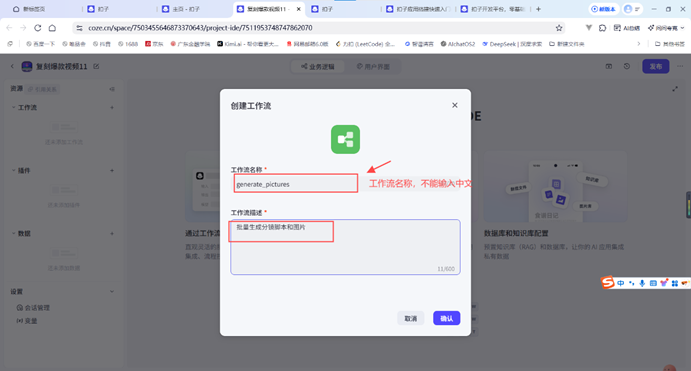
Task: Switch to 扣子开发平台 browser tab
Action: [493, 9]
